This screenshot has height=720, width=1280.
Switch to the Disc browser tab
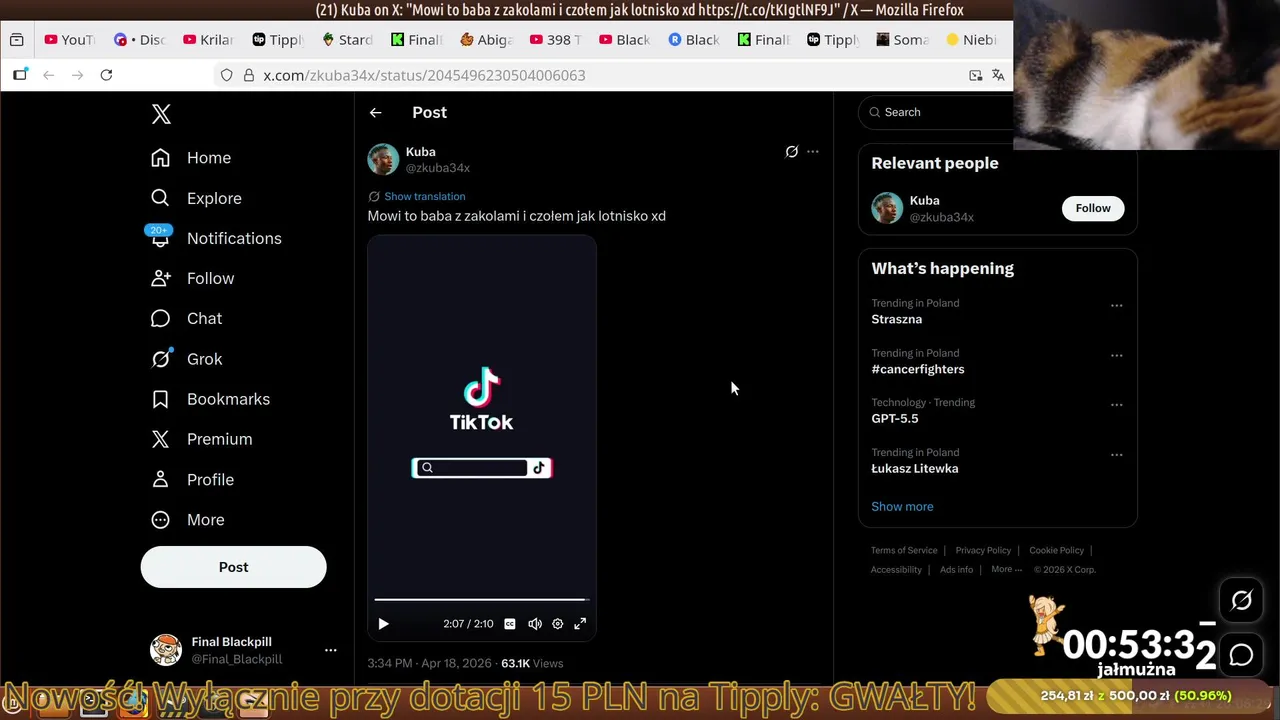(139, 40)
